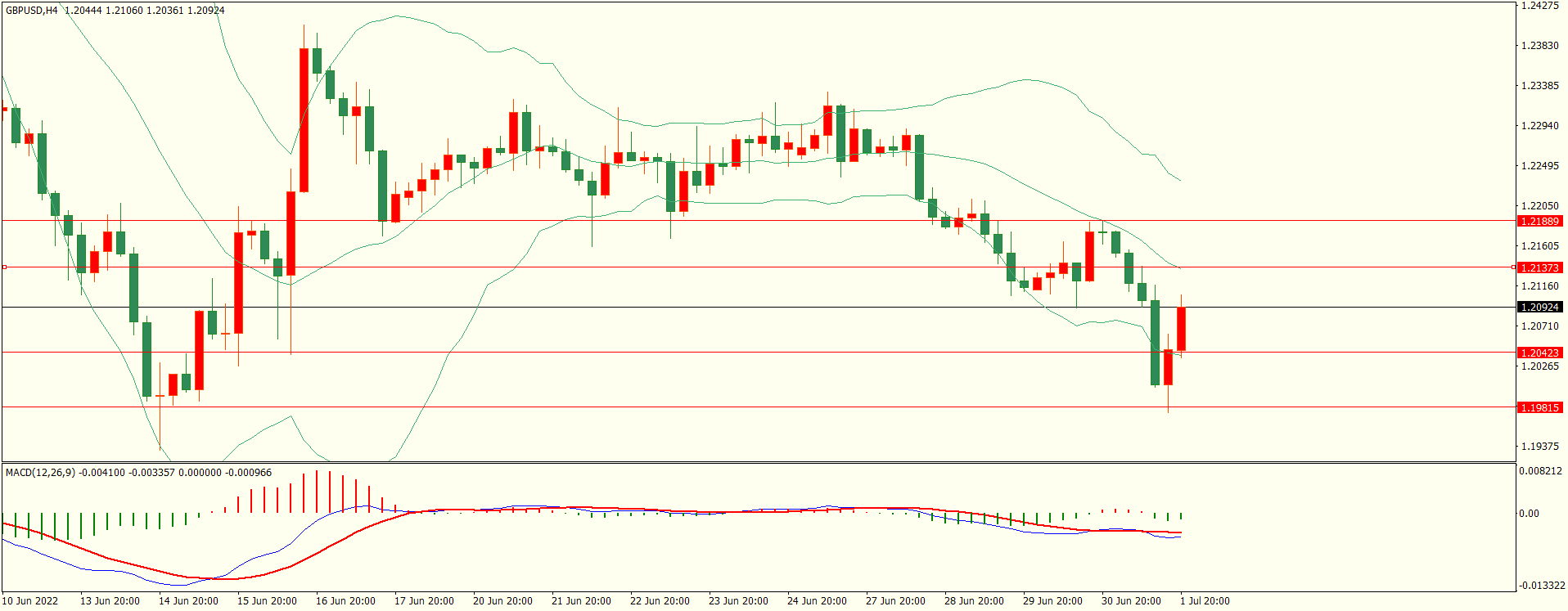This screenshot has height=611, width=1568.
Task: Click the 1.24275 top price axis value
Action: point(1539,6)
